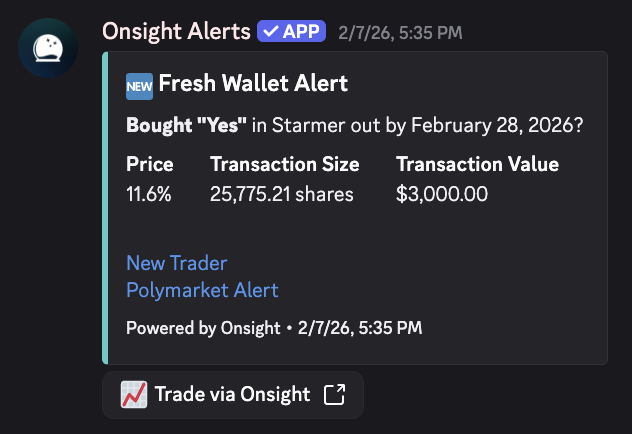Click the message timestamp in the header
The image size is (632, 434).
click(x=400, y=32)
